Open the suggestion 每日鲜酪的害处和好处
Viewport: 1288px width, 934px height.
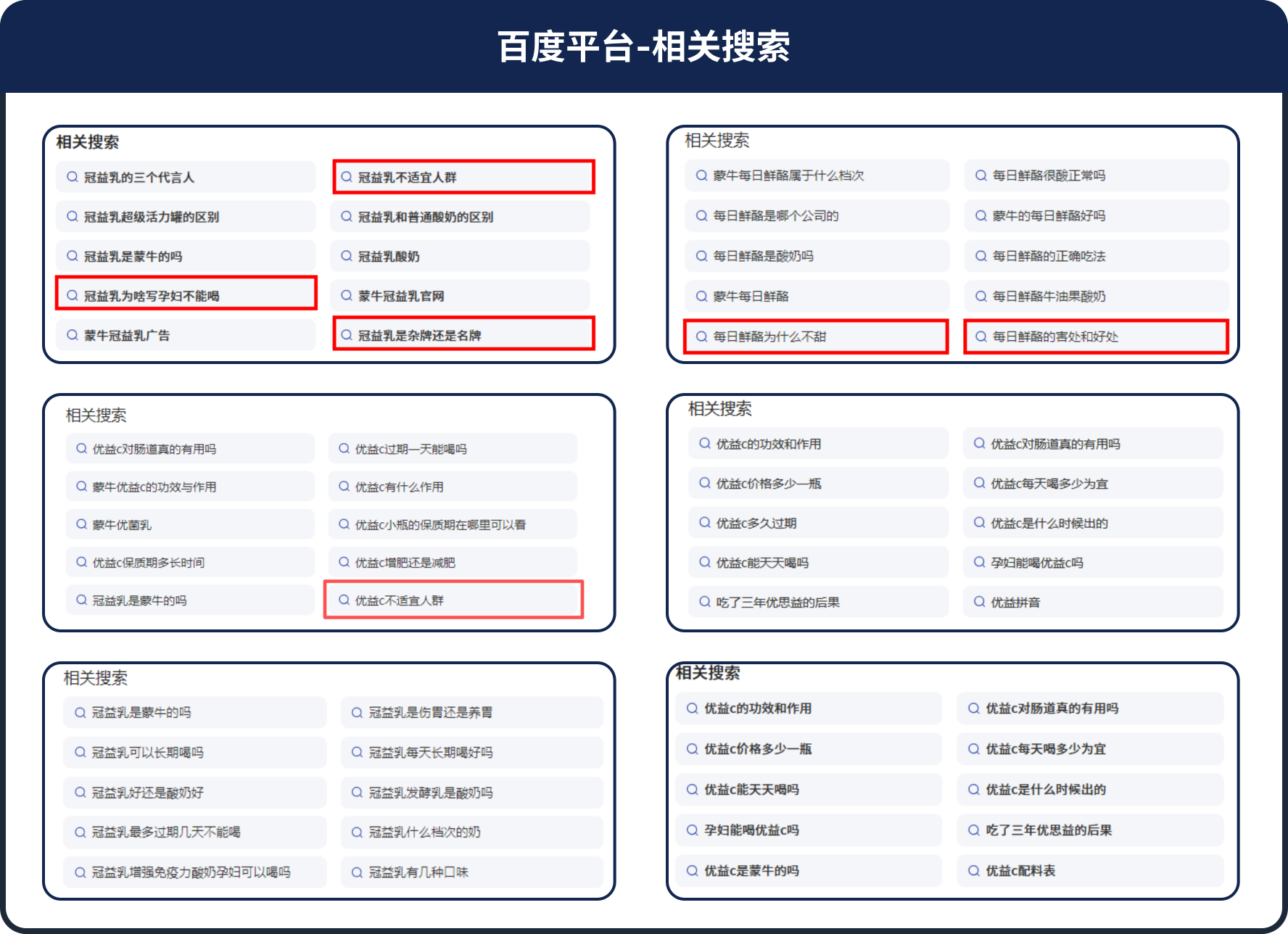pos(1096,336)
